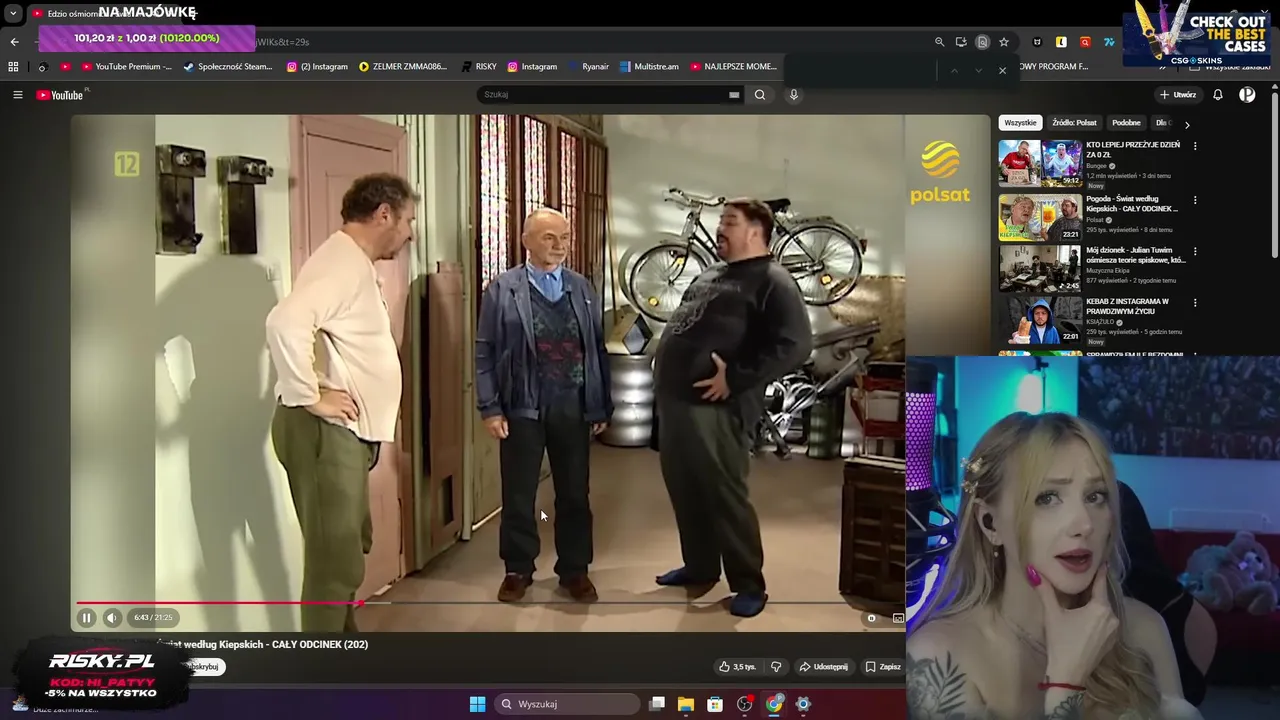1280x720 pixels.
Task: Select the Podobne filter chip
Action: coord(1126,123)
